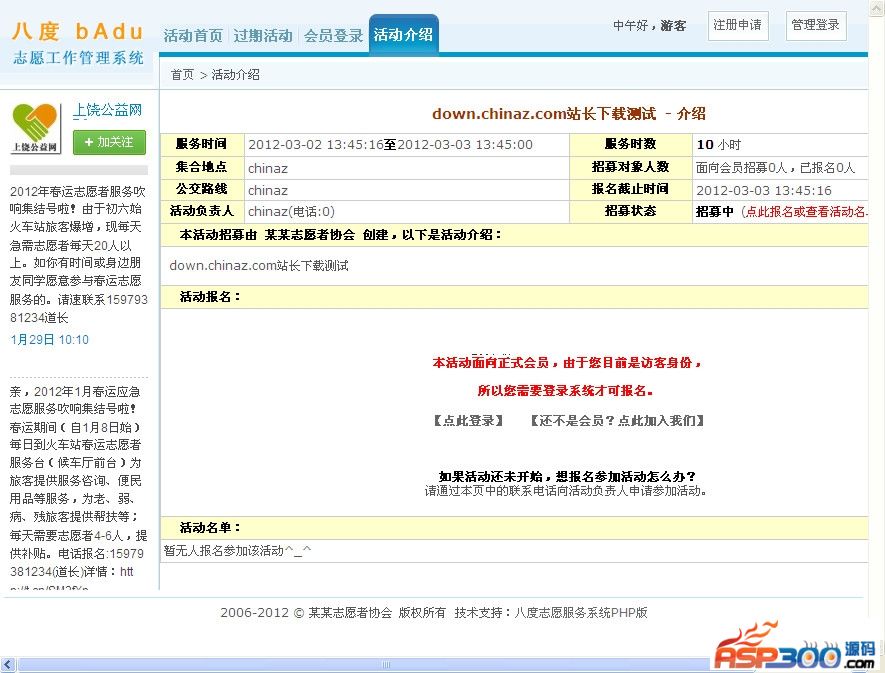Follow 上饶公益网 with the 加关注 button

point(109,142)
